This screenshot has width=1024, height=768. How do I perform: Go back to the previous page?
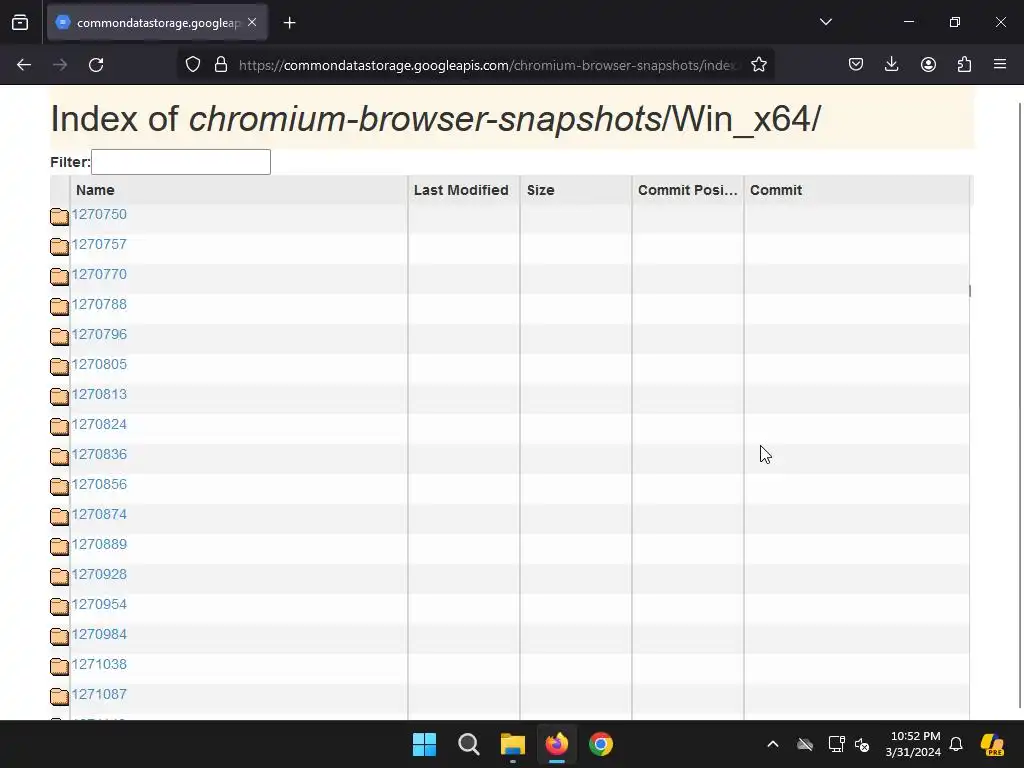[24, 65]
